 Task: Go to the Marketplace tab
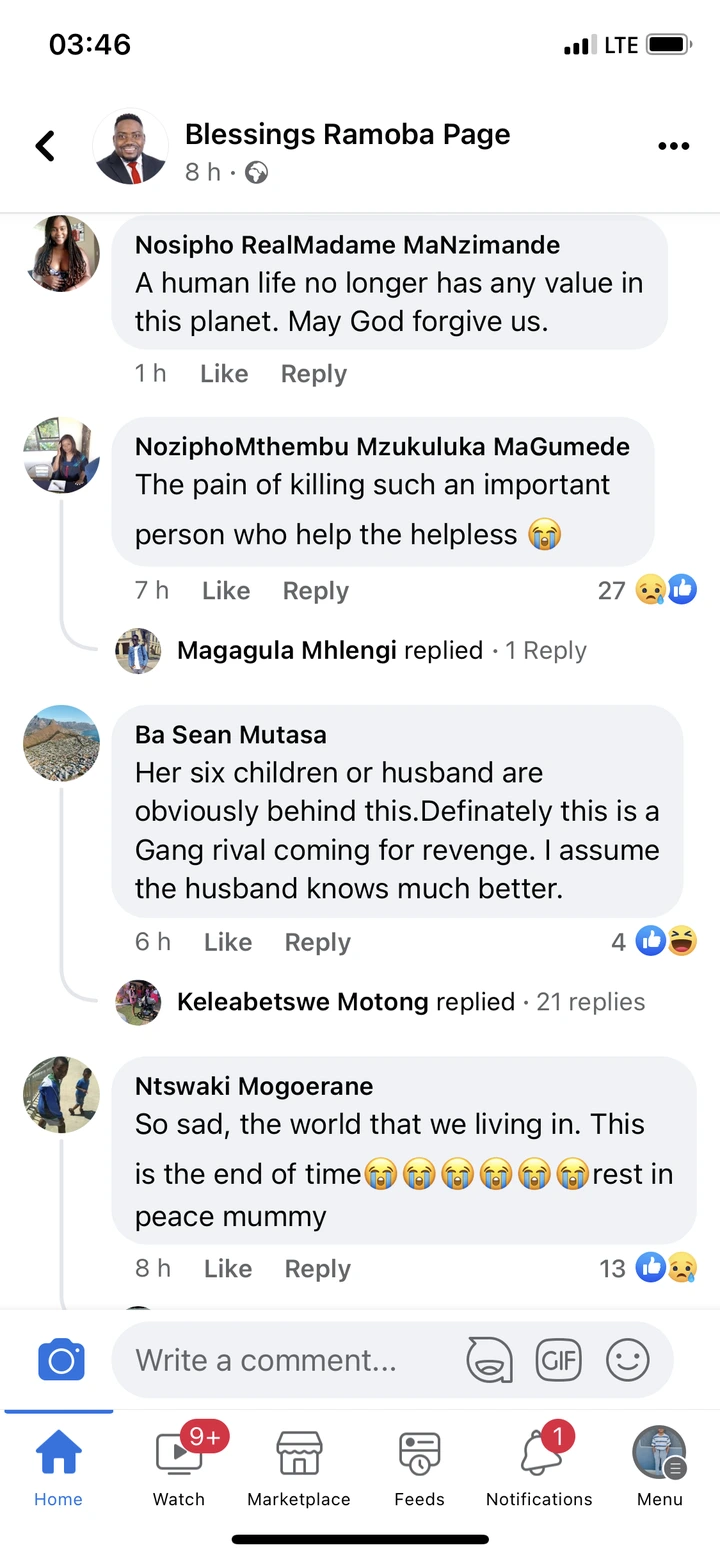tap(299, 1465)
